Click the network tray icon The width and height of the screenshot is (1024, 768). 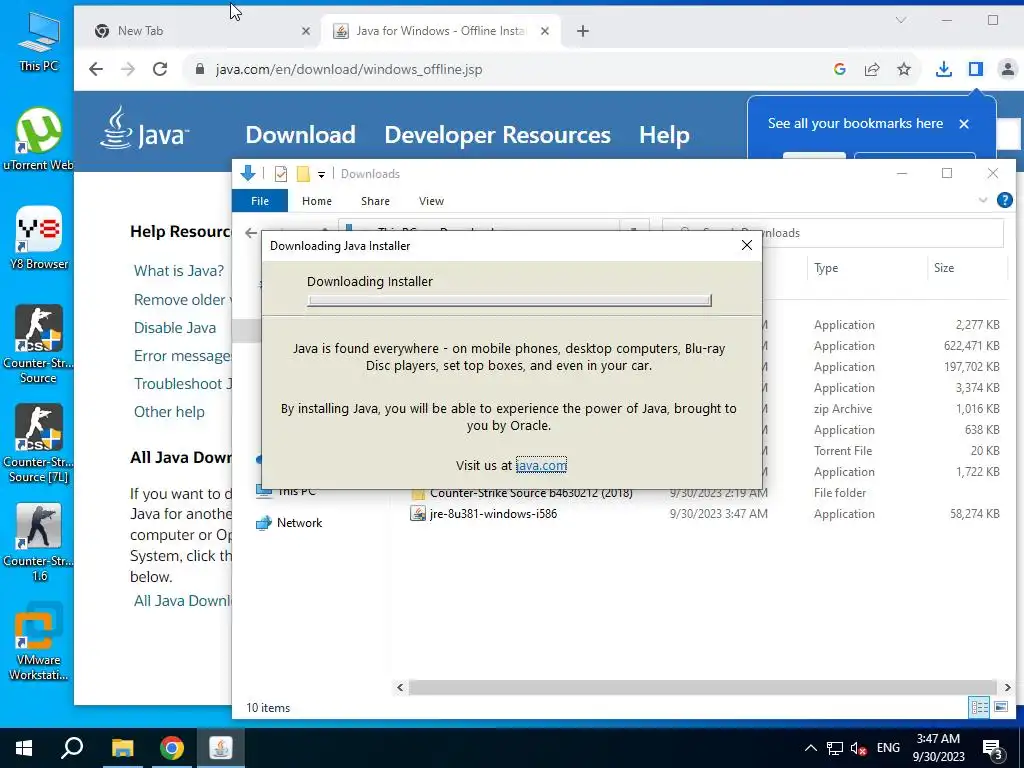pyautogui.click(x=835, y=748)
